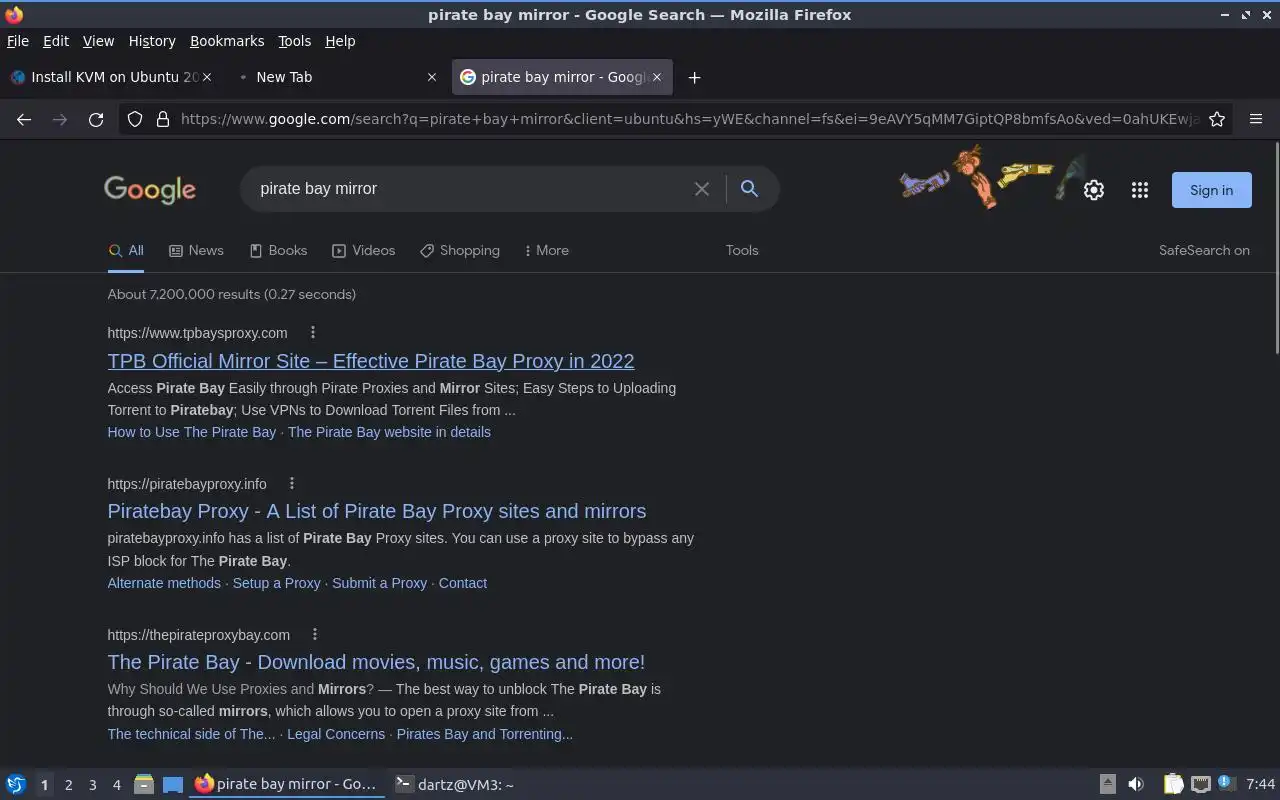Select the Shopping search filter
The image size is (1280, 800).
click(460, 251)
